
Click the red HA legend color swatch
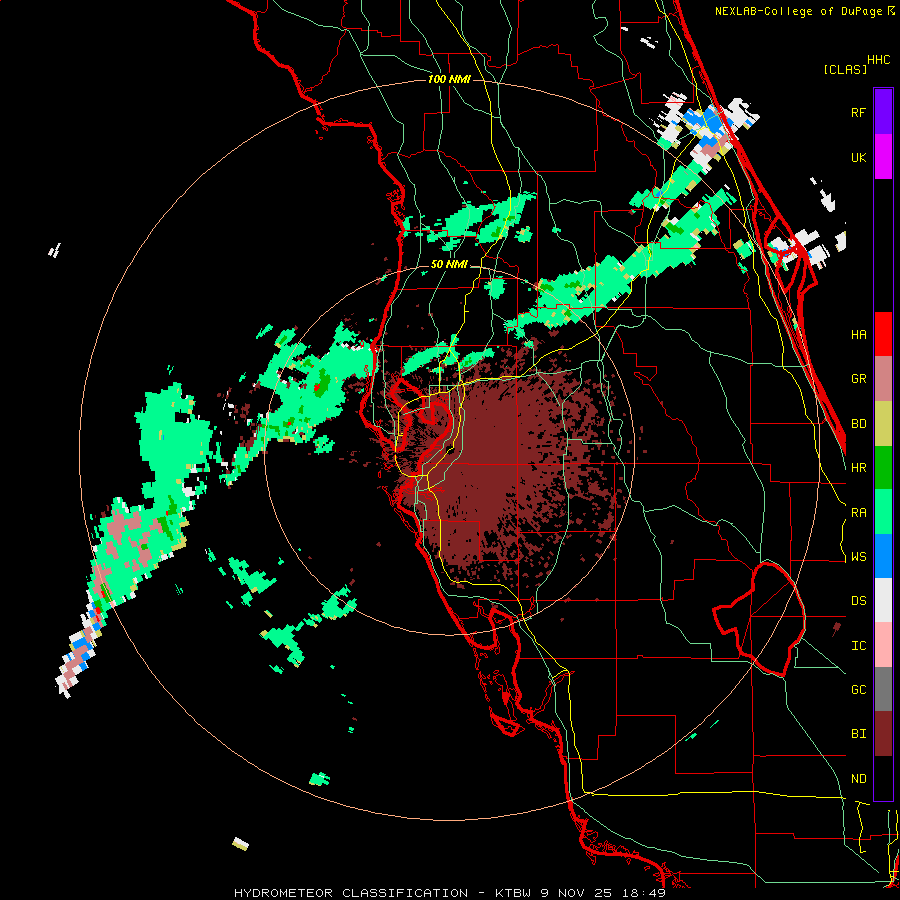tap(883, 334)
